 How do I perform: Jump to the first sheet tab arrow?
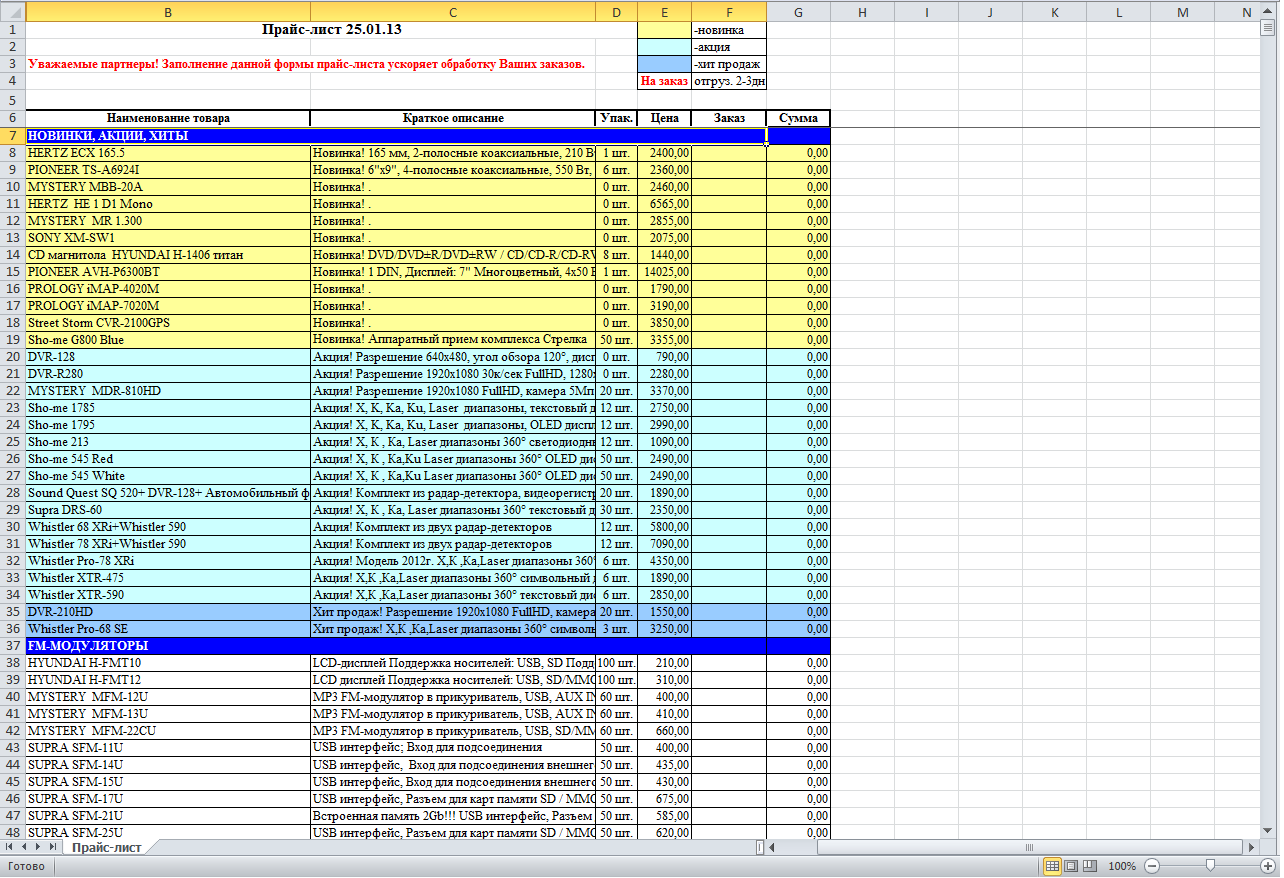(x=11, y=847)
